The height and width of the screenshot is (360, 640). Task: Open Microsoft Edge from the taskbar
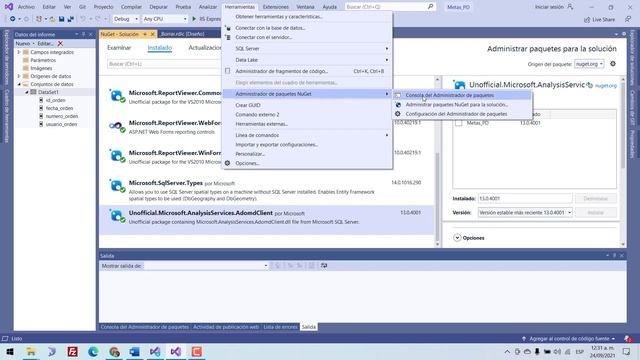(93, 351)
